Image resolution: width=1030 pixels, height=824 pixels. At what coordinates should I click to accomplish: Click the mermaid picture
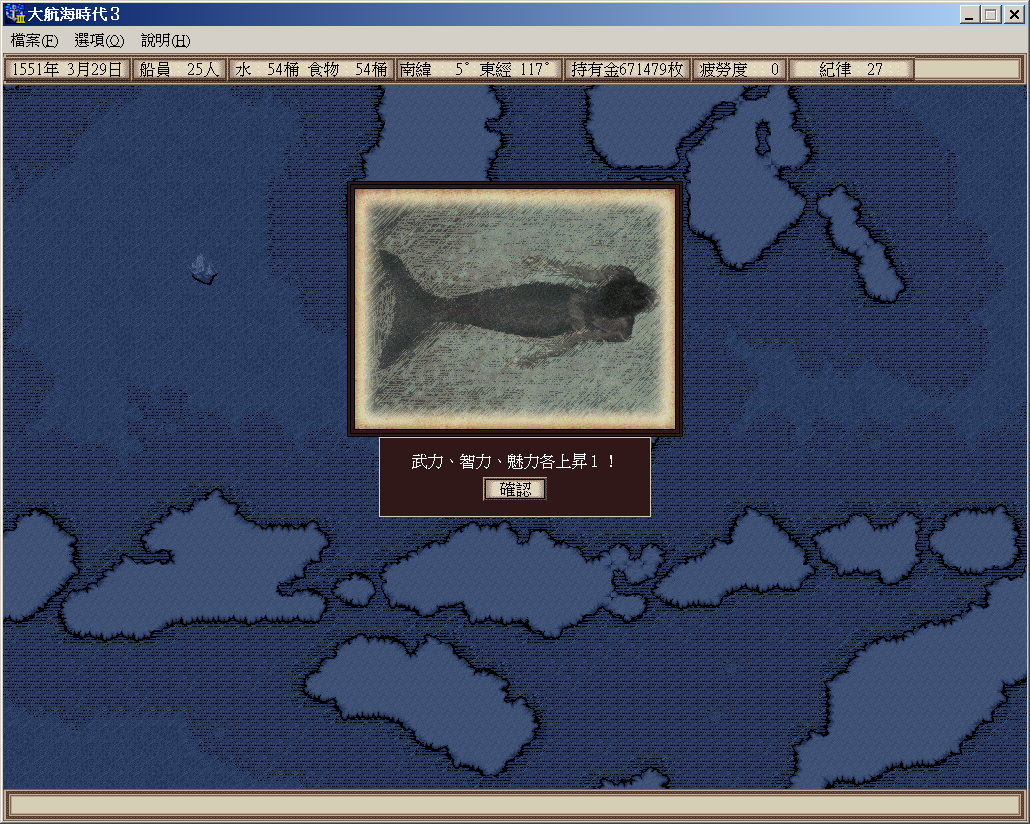click(515, 308)
